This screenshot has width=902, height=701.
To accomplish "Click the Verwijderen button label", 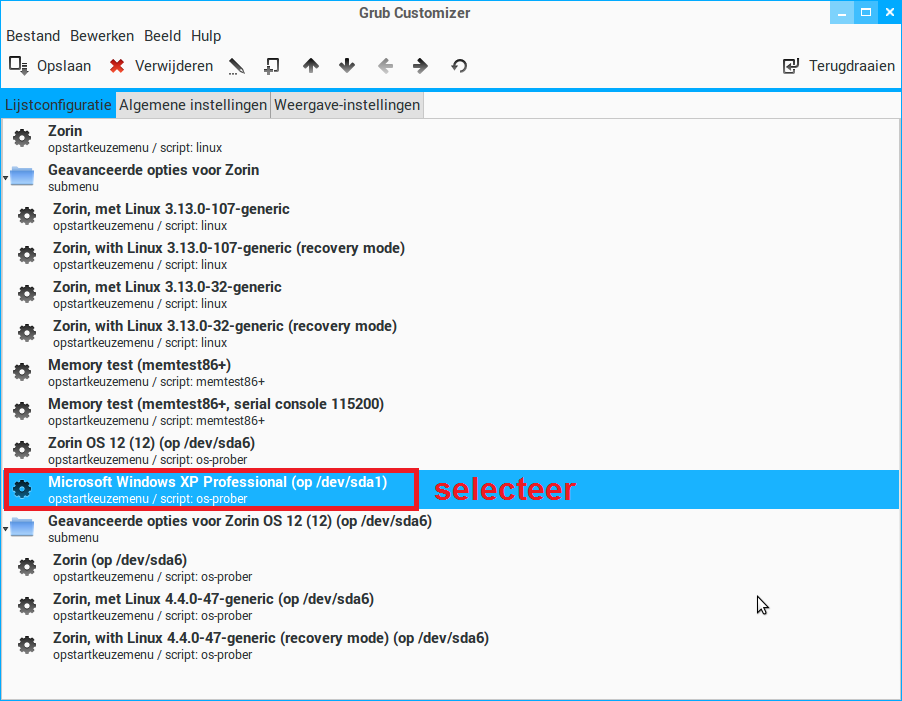I will [174, 66].
